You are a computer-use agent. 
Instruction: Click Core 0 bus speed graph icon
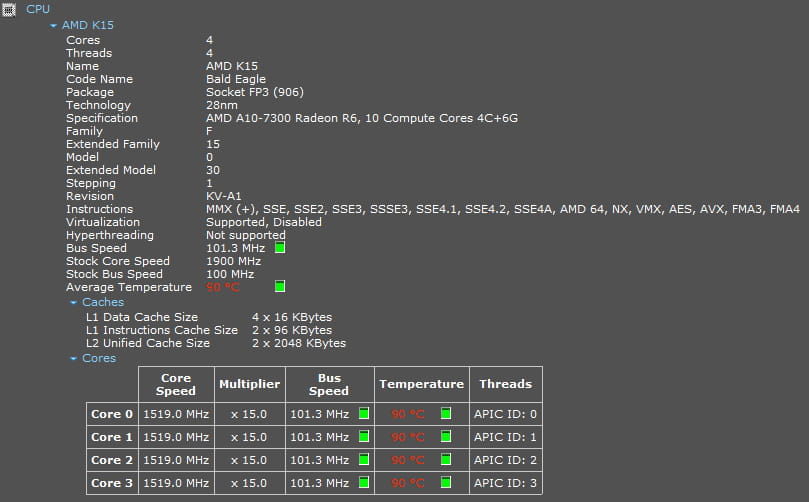[364, 413]
